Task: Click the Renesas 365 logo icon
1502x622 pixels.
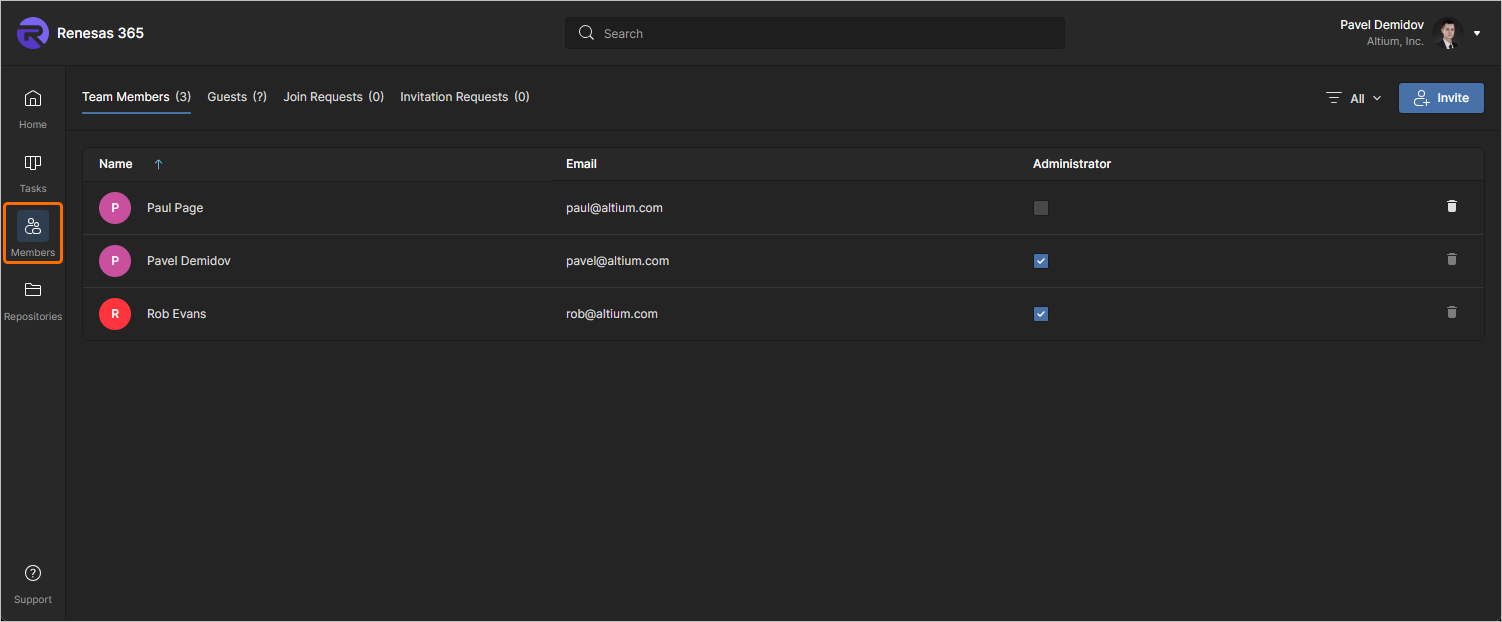Action: [x=33, y=33]
